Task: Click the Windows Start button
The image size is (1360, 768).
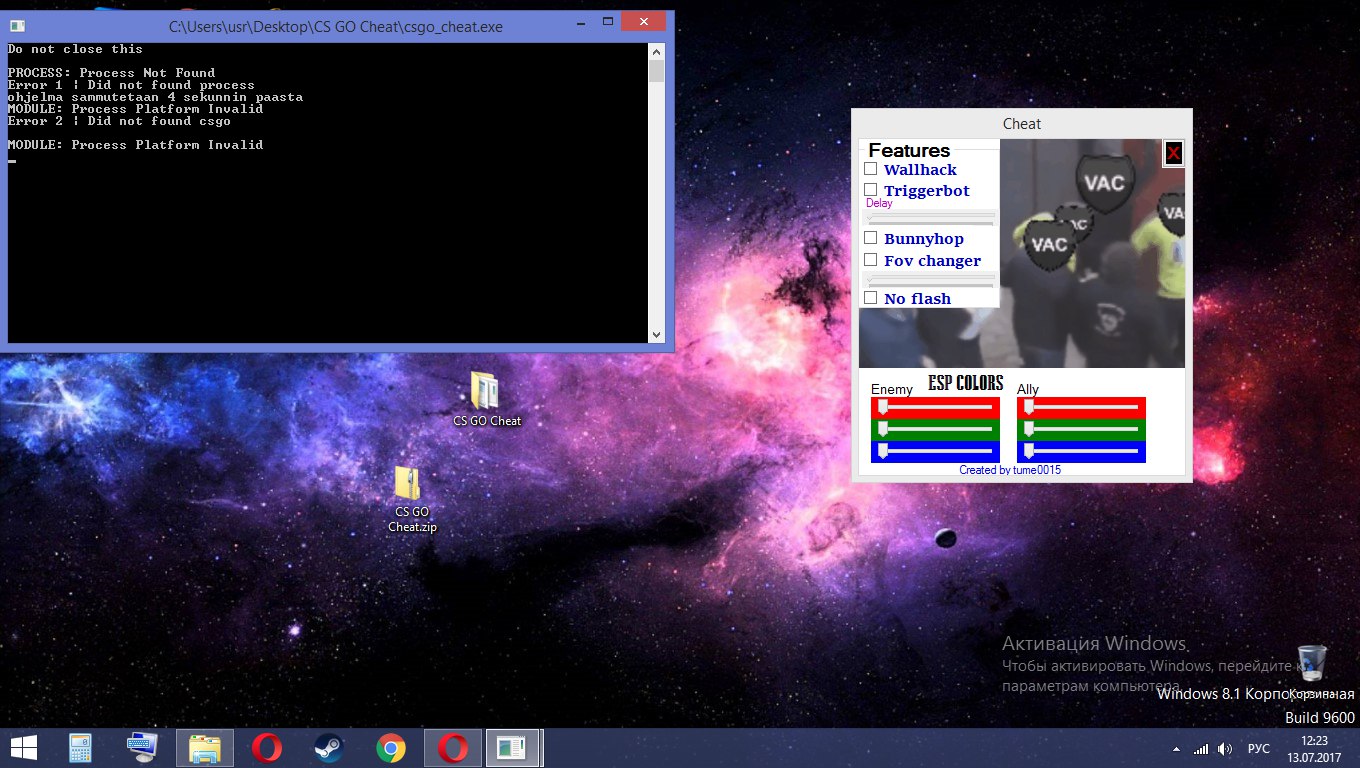Action: (23, 748)
